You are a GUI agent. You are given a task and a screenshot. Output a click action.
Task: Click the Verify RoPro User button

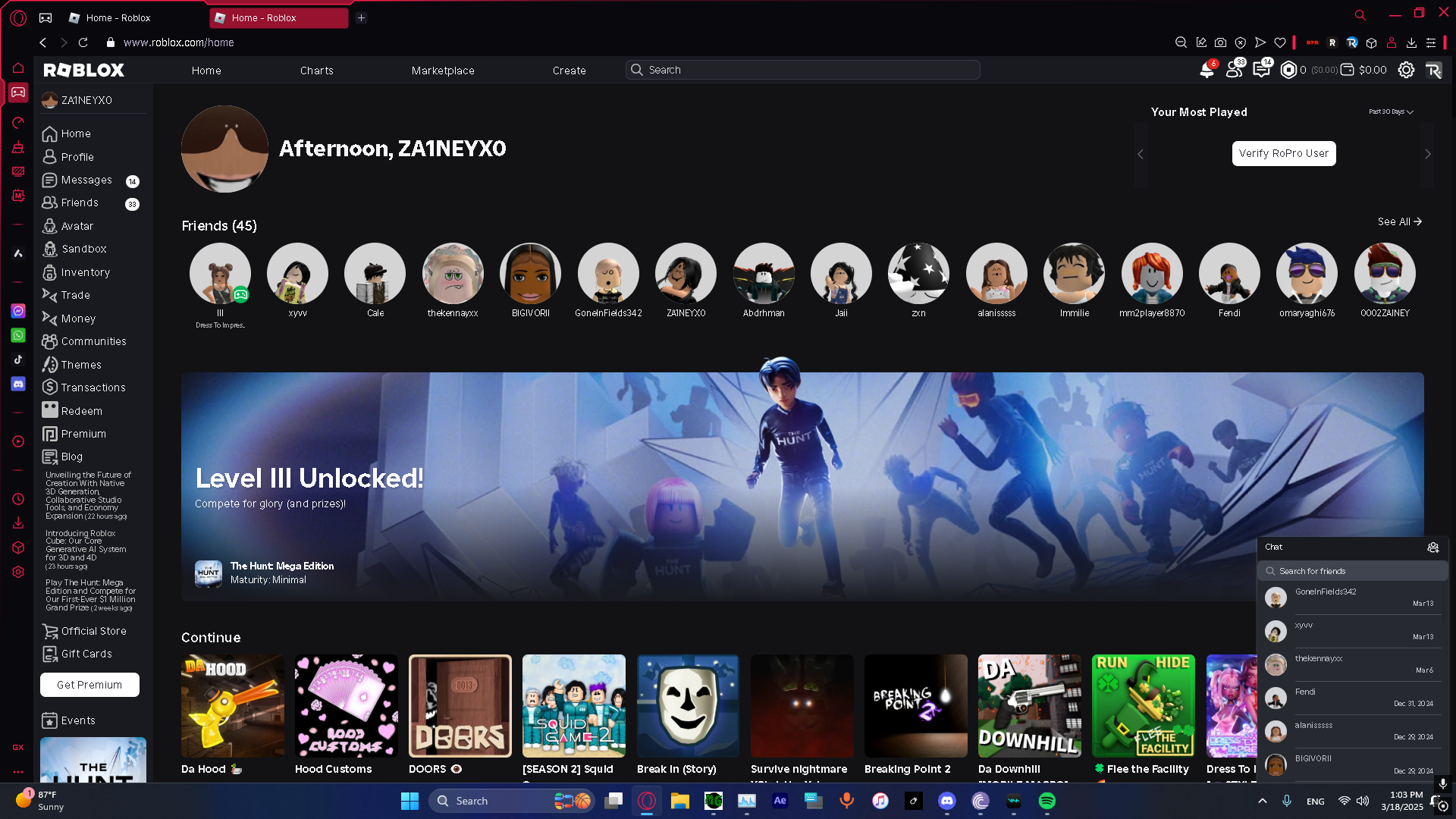1283,153
